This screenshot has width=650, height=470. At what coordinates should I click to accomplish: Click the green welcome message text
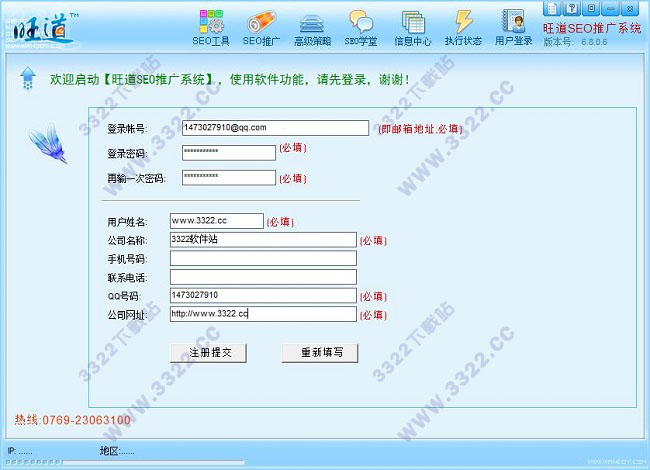(x=230, y=79)
